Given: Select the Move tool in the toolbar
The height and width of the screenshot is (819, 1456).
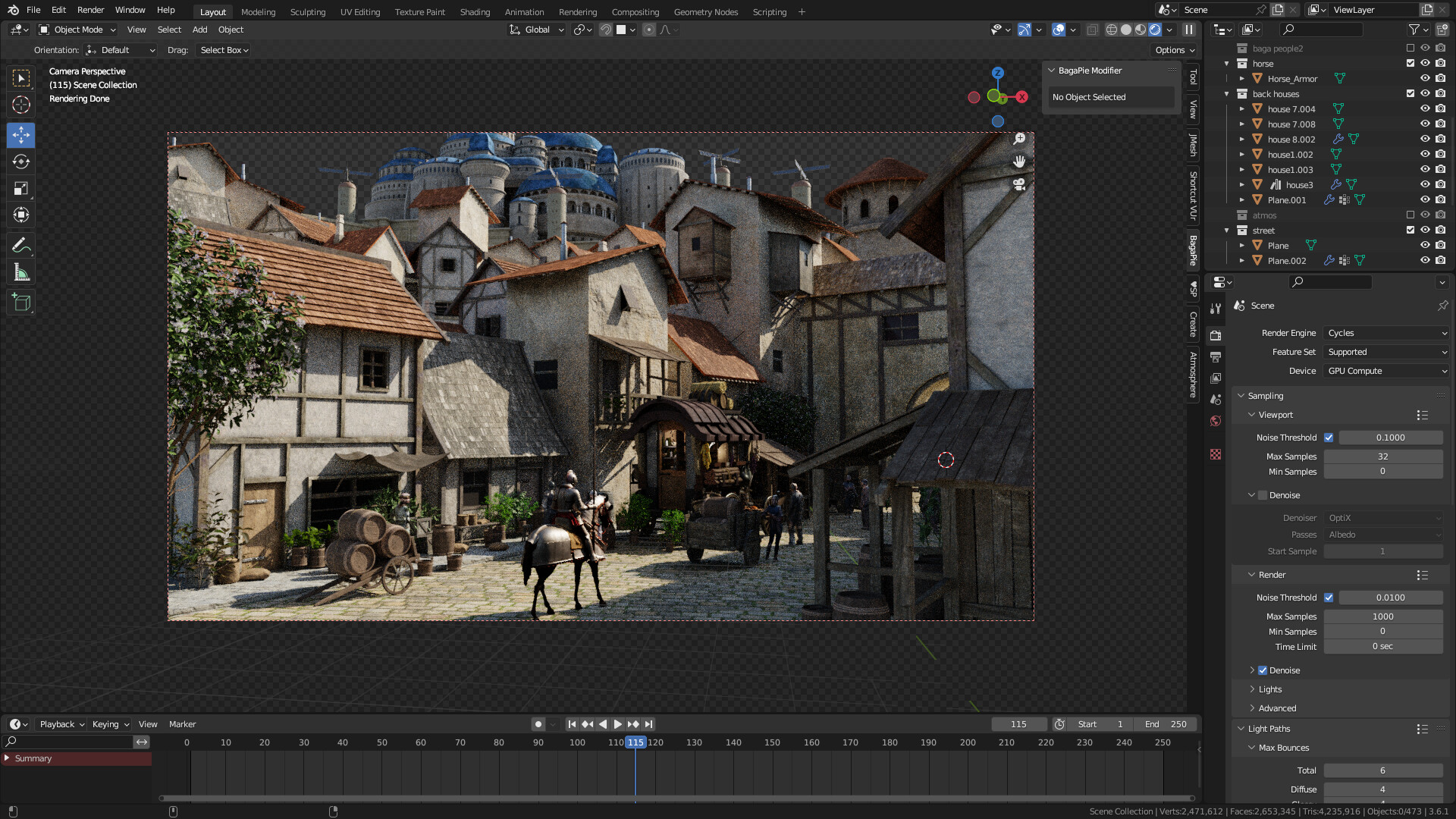Looking at the screenshot, I should pyautogui.click(x=21, y=135).
